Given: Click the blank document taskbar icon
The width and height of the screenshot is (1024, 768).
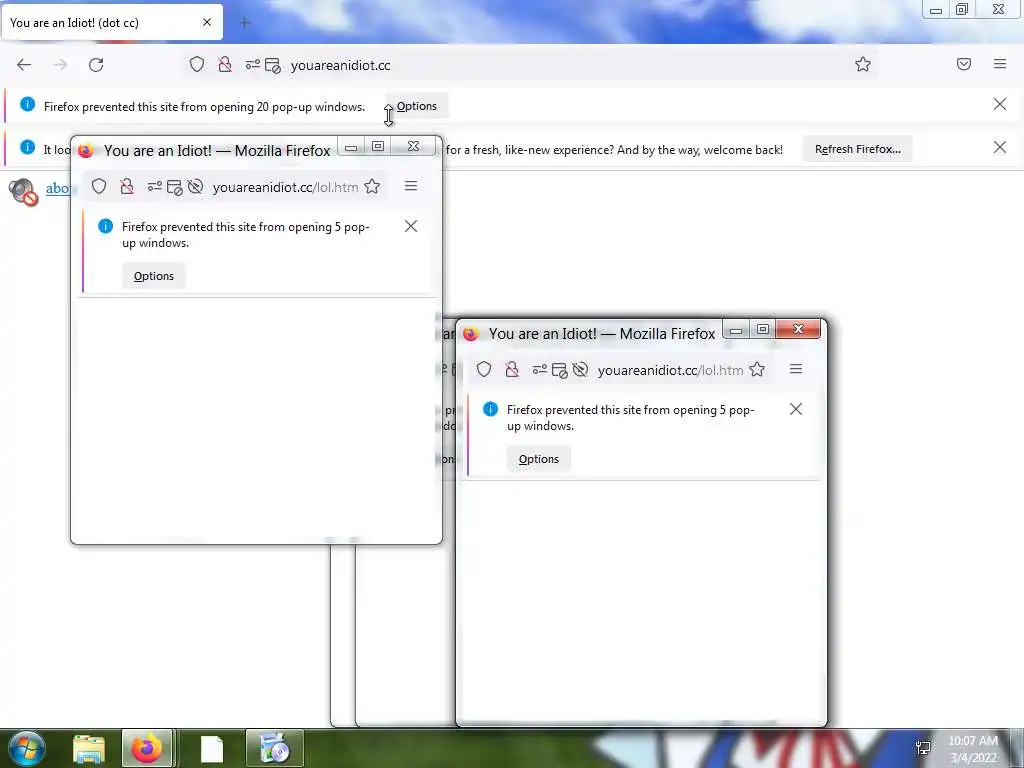Looking at the screenshot, I should (x=212, y=748).
